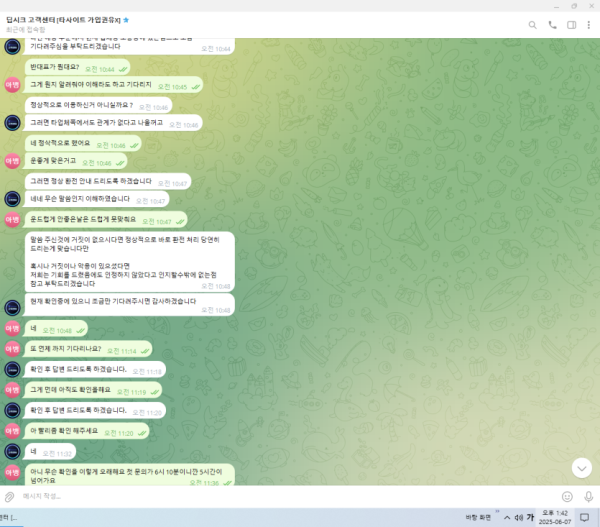
Task: Click pink avatar beside 아니 무슨 확인을 message
Action: pos(12,472)
